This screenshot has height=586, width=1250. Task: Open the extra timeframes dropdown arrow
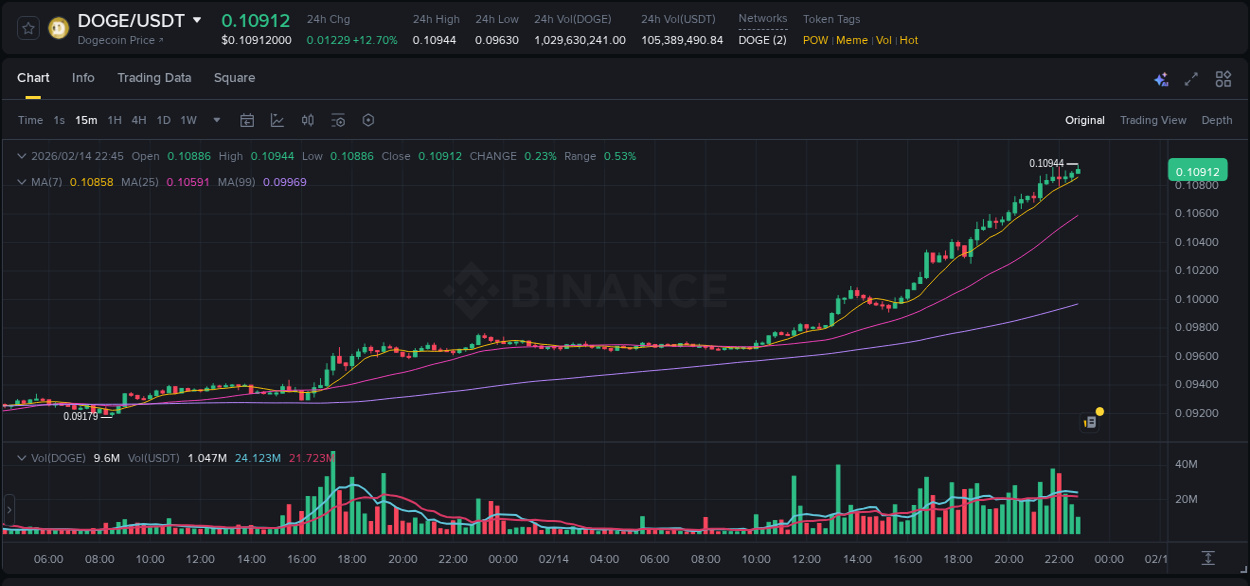click(215, 120)
